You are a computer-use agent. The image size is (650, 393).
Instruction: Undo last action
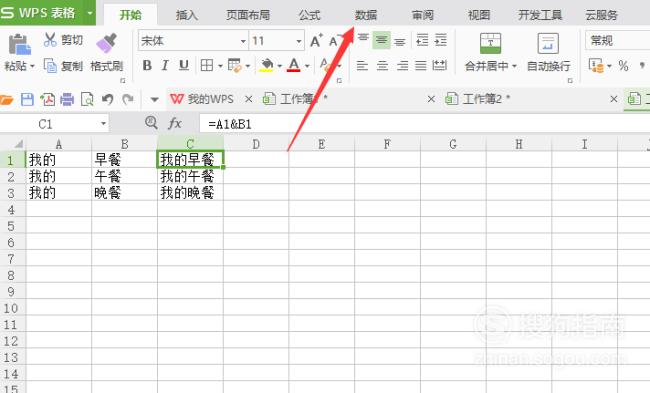click(x=107, y=99)
